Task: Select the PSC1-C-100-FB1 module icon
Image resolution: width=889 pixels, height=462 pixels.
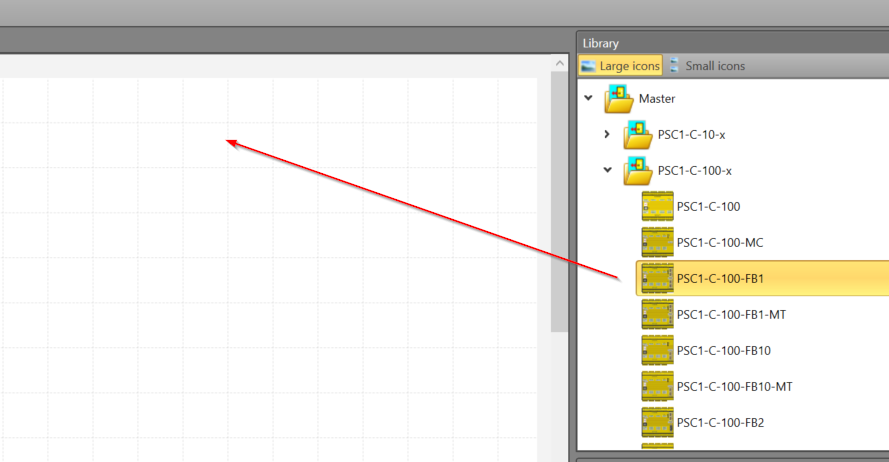Action: [x=658, y=278]
